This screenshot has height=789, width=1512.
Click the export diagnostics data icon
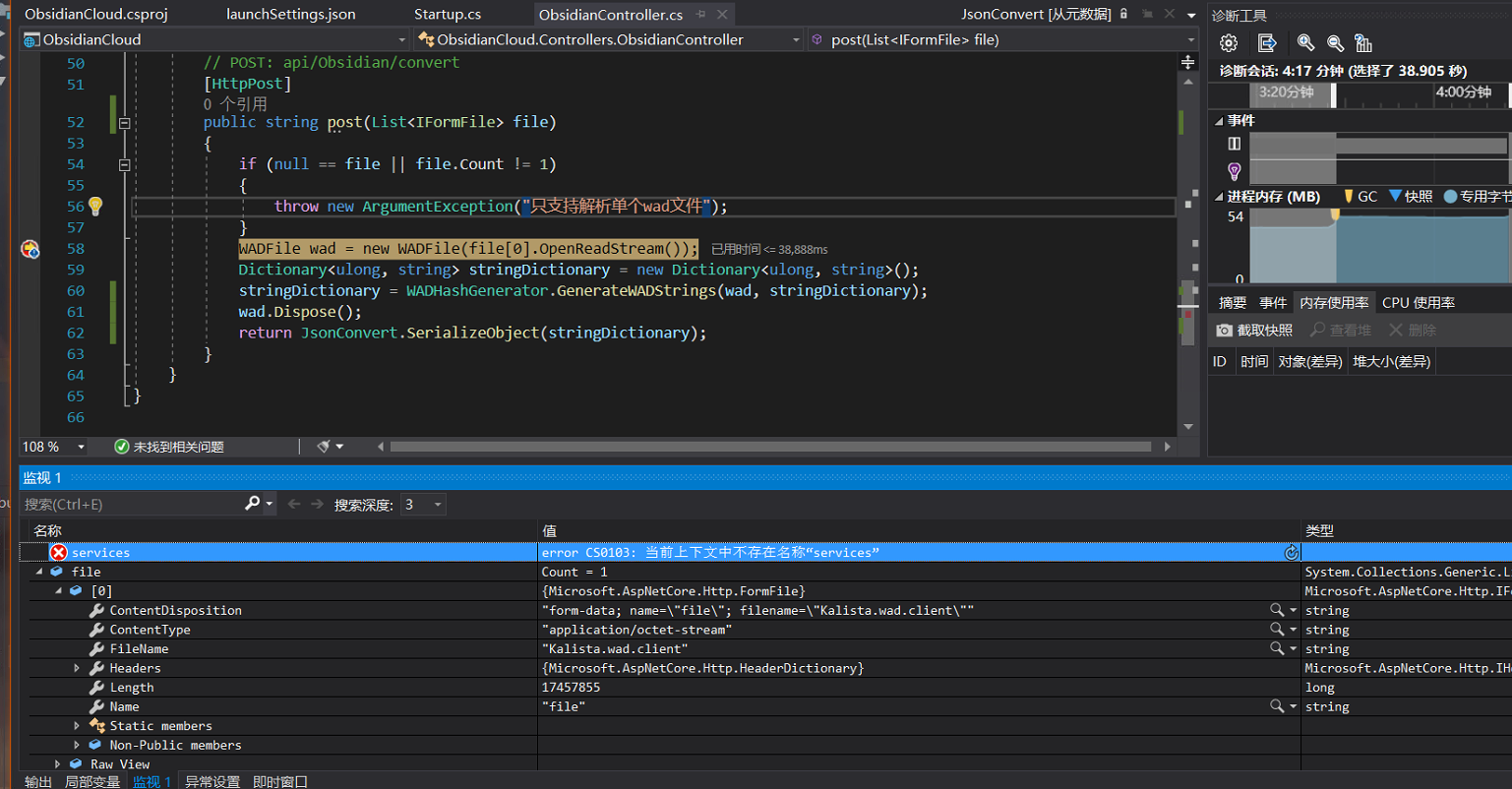coord(1267,43)
